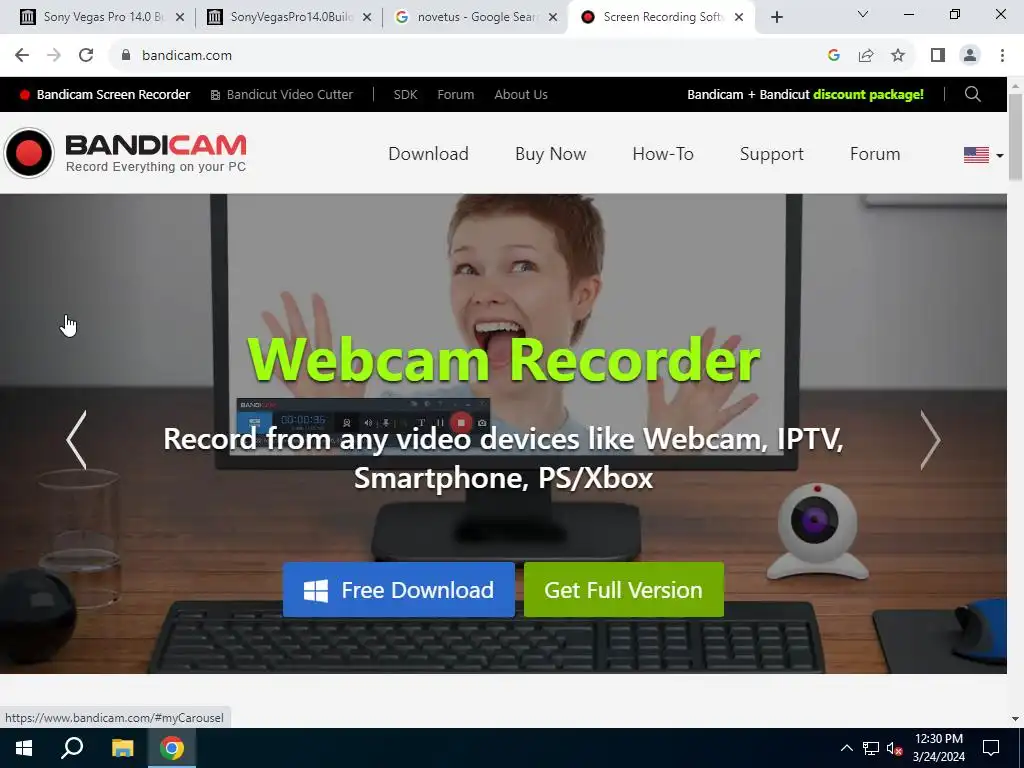
Task: Close the novetus Google Search tab
Action: click(x=553, y=17)
